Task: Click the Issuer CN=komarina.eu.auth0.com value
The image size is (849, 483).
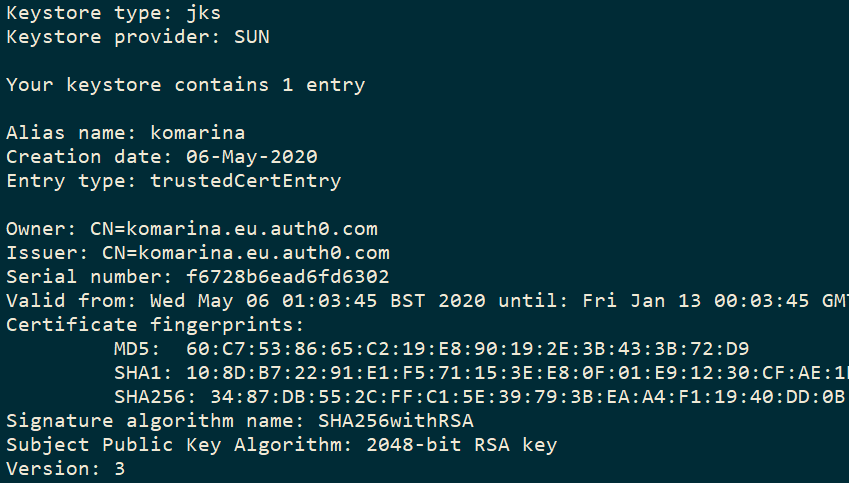Action: (246, 253)
